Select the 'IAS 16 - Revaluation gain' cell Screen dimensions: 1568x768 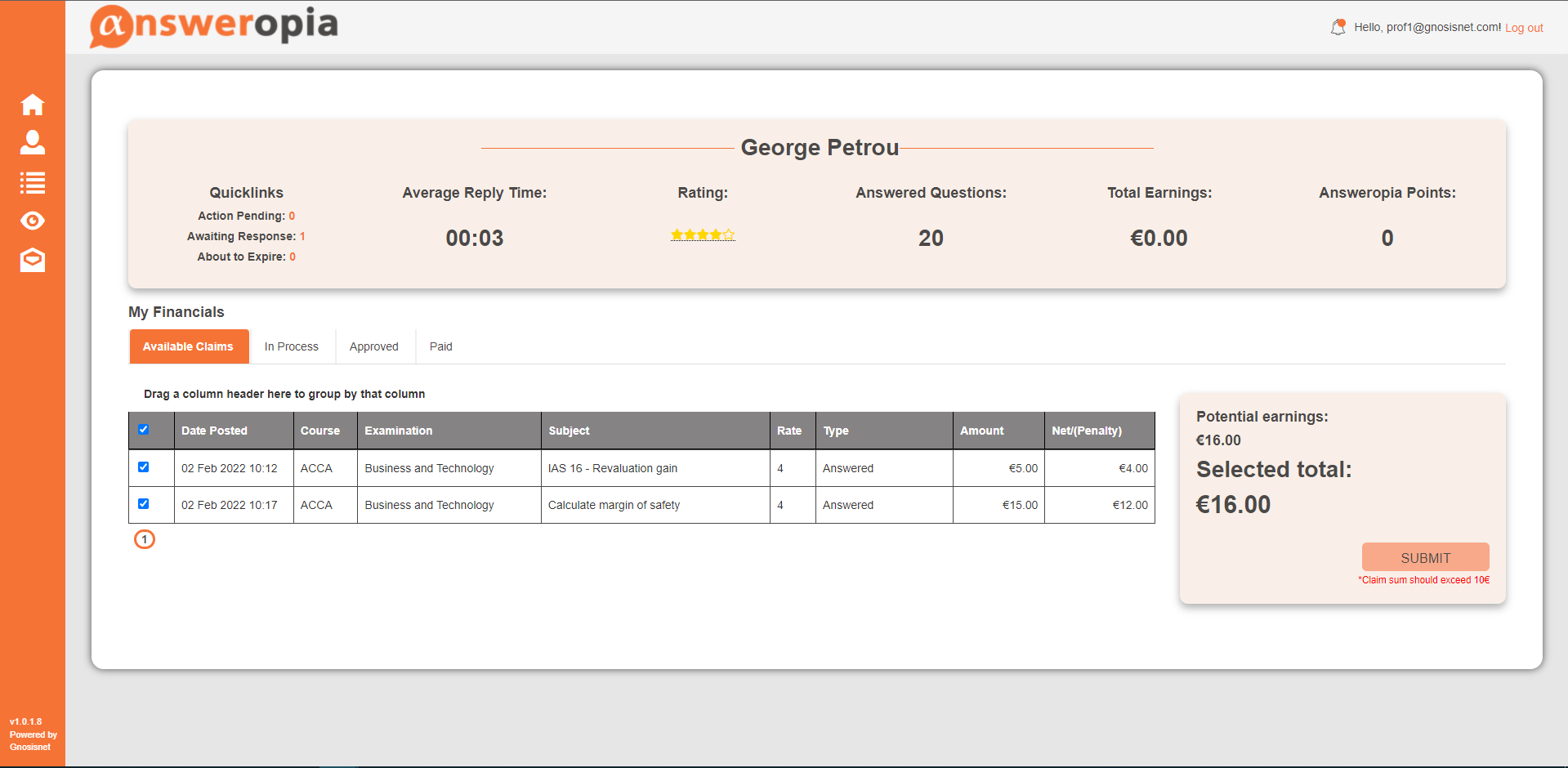click(655, 468)
